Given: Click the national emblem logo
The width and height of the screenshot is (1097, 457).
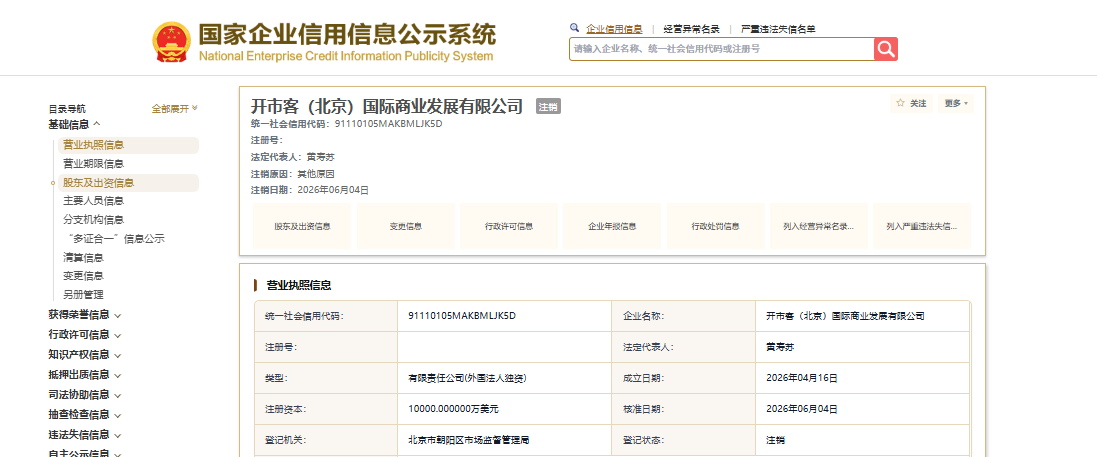Looking at the screenshot, I should [171, 43].
